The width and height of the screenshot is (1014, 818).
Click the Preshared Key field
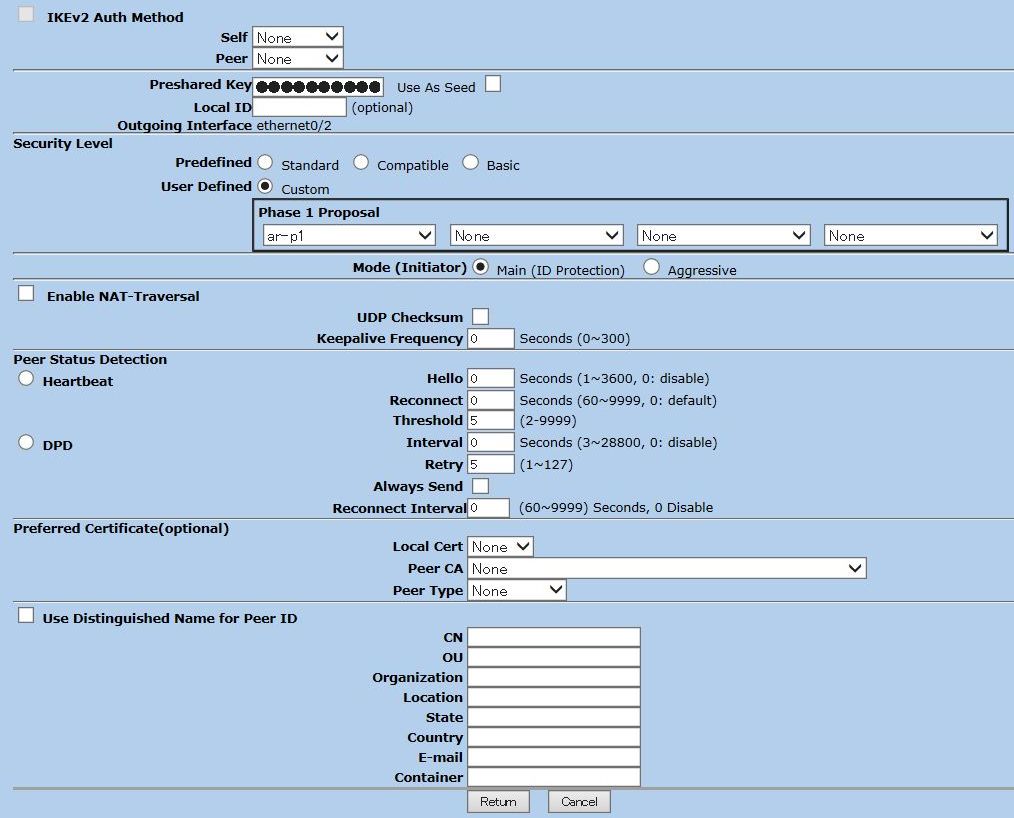coord(318,87)
